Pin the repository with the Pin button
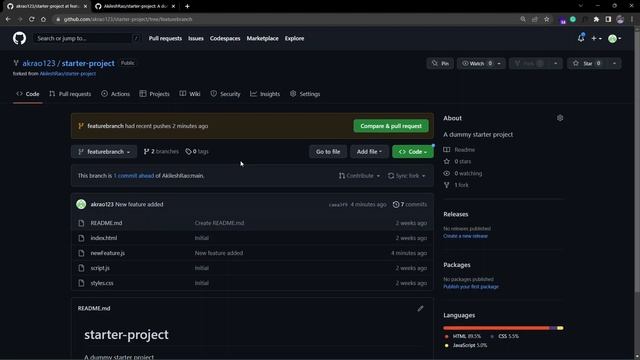Screen dimensions: 640x360 pos(440,63)
